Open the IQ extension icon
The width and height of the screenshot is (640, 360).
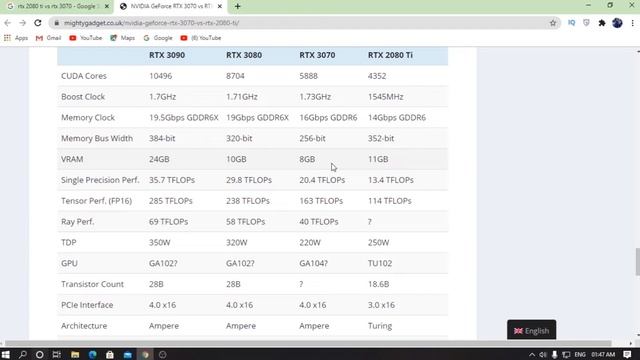[x=571, y=23]
